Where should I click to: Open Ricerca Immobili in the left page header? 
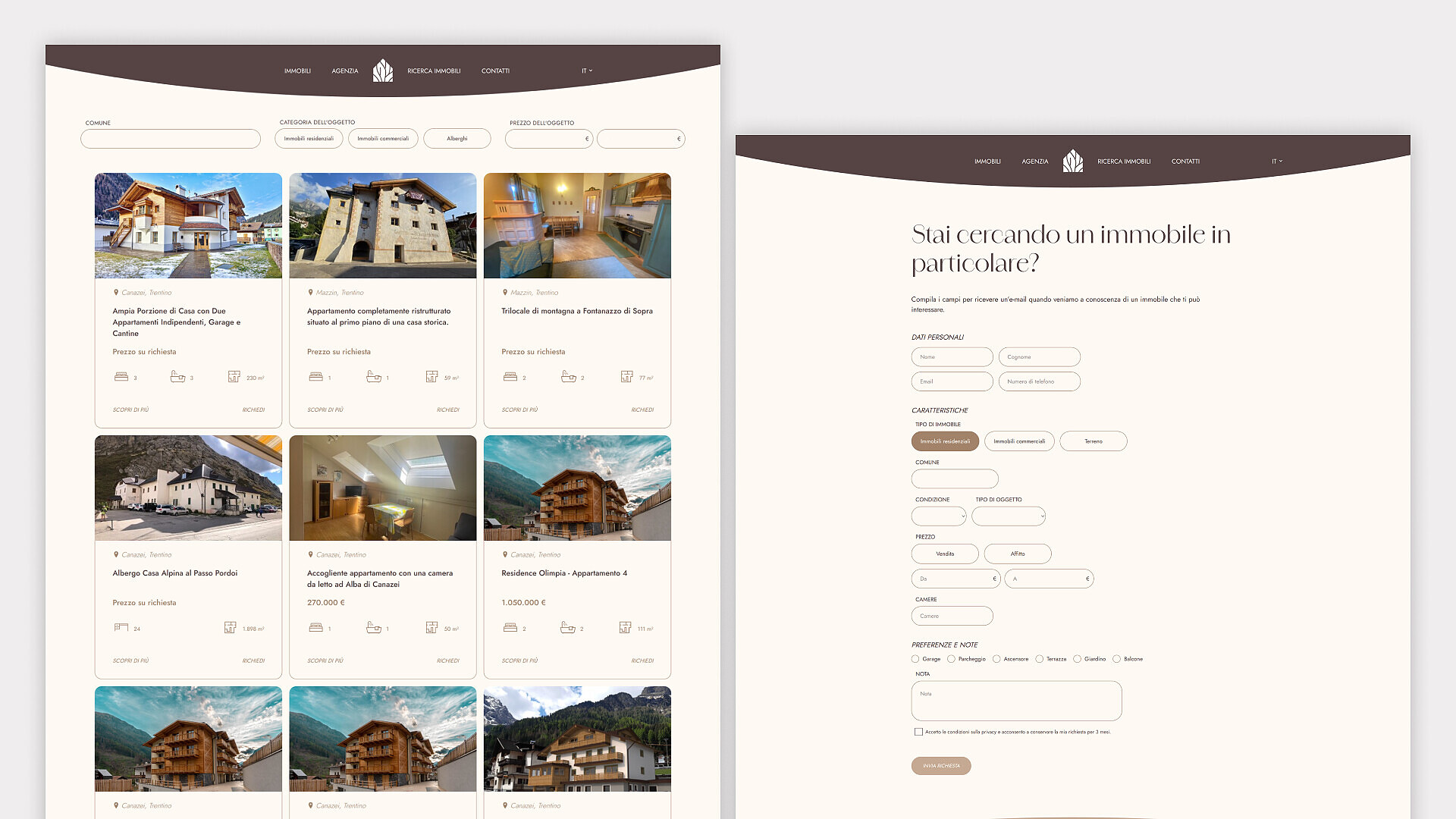(x=434, y=71)
